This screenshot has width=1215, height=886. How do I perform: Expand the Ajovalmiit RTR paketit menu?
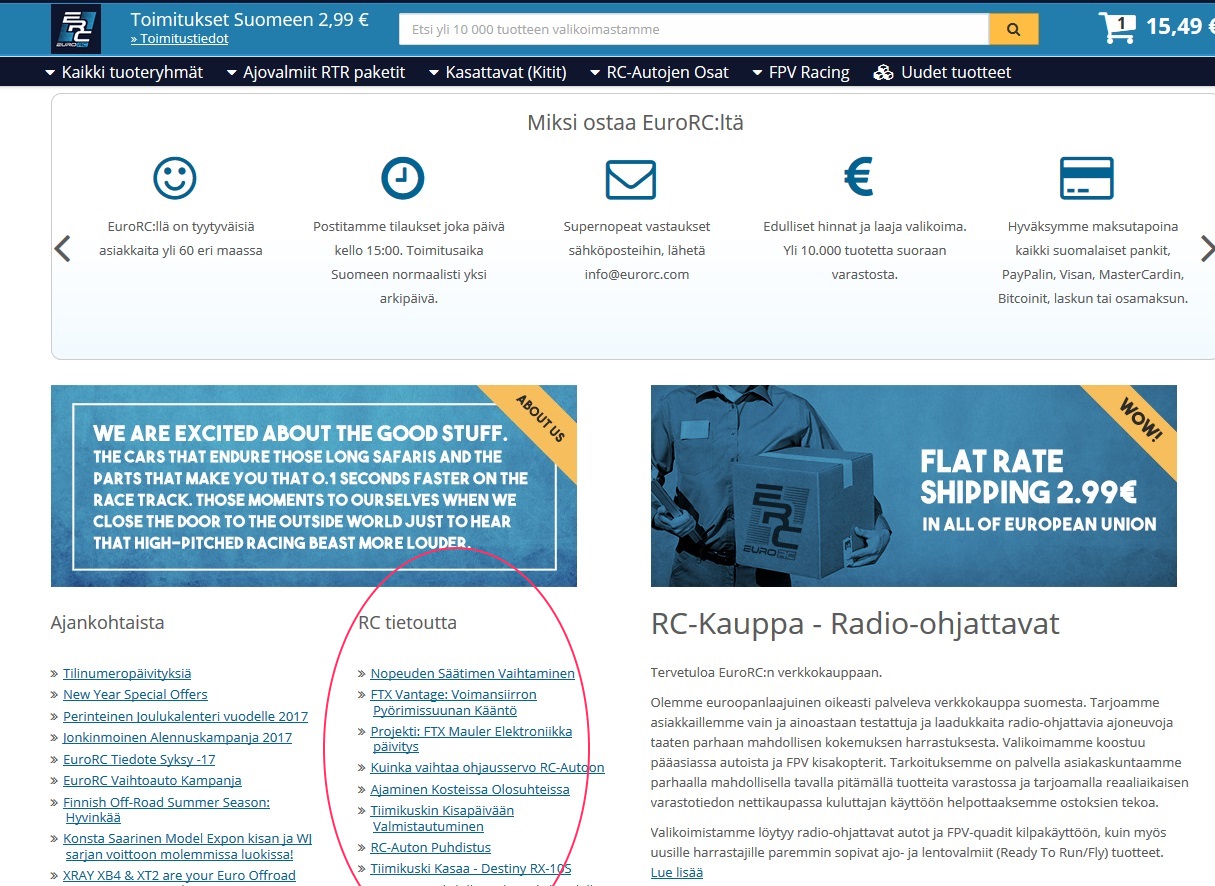click(316, 72)
